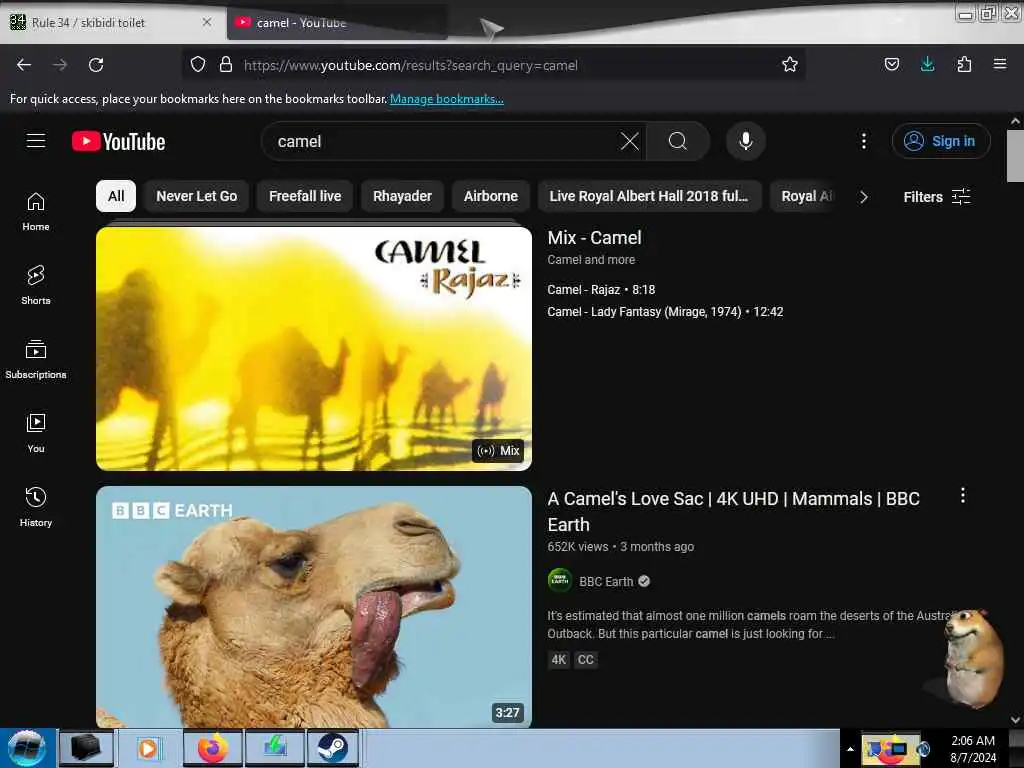
Task: Open A Camel's Love Sac video title
Action: [x=733, y=511]
